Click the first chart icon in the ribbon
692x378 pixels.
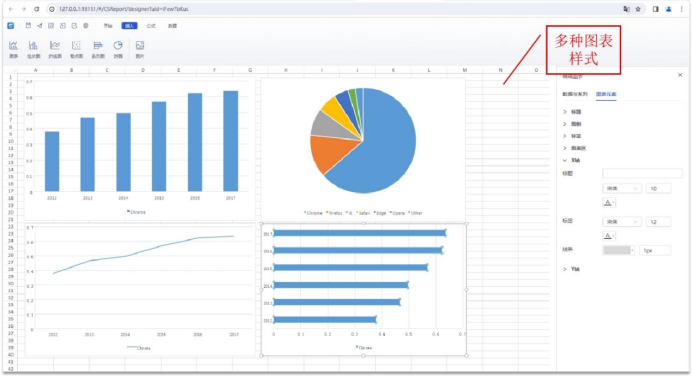pos(14,49)
